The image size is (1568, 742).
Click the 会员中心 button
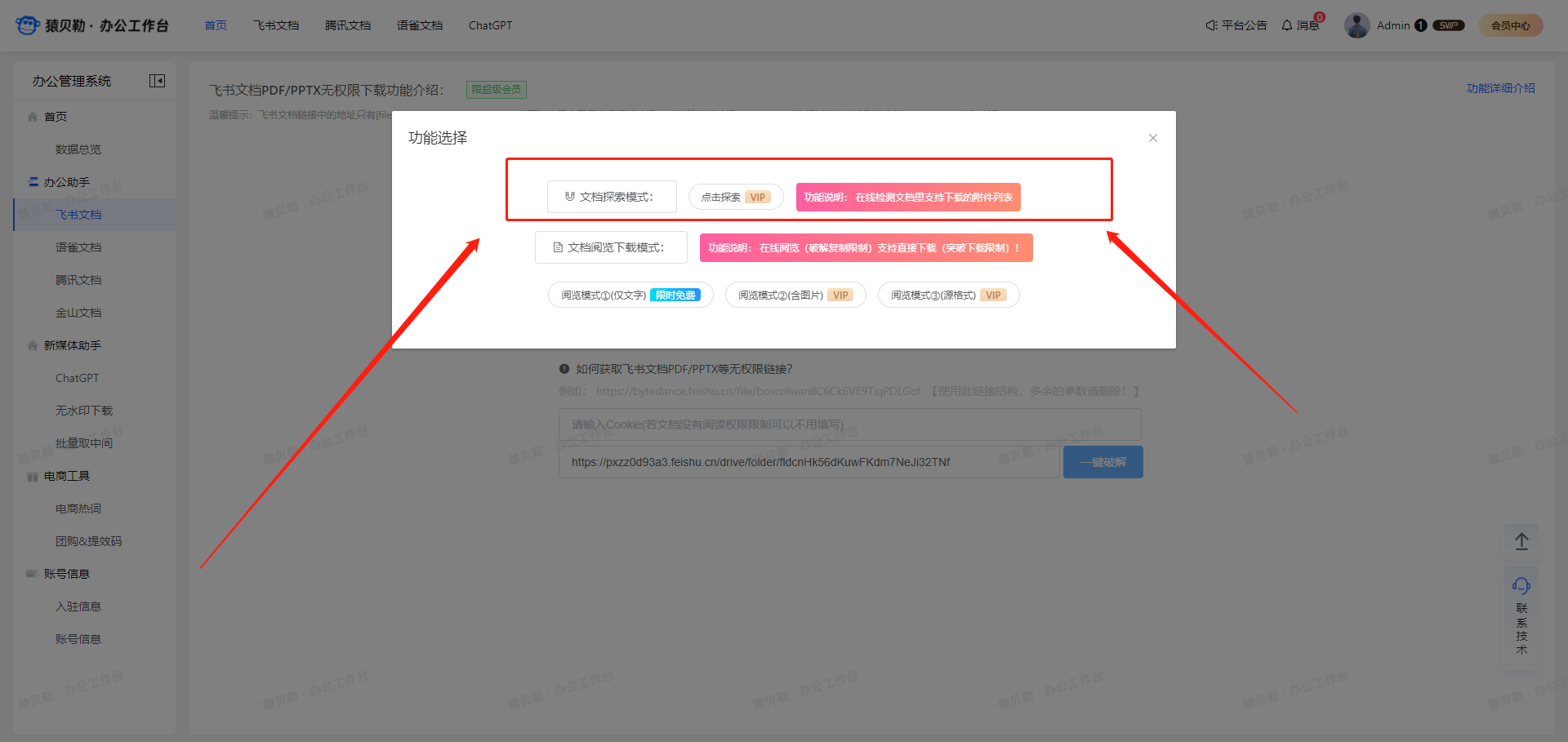click(1510, 25)
